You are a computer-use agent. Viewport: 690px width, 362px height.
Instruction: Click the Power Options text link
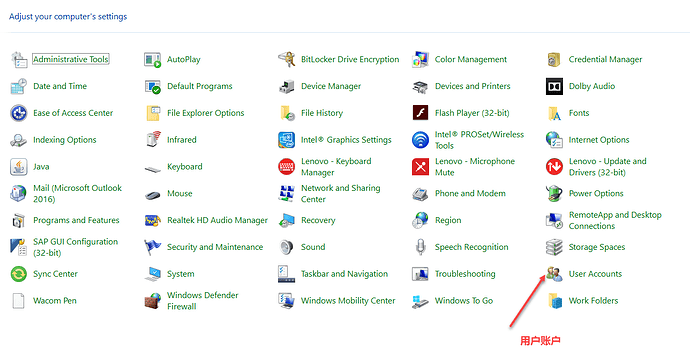coord(596,194)
